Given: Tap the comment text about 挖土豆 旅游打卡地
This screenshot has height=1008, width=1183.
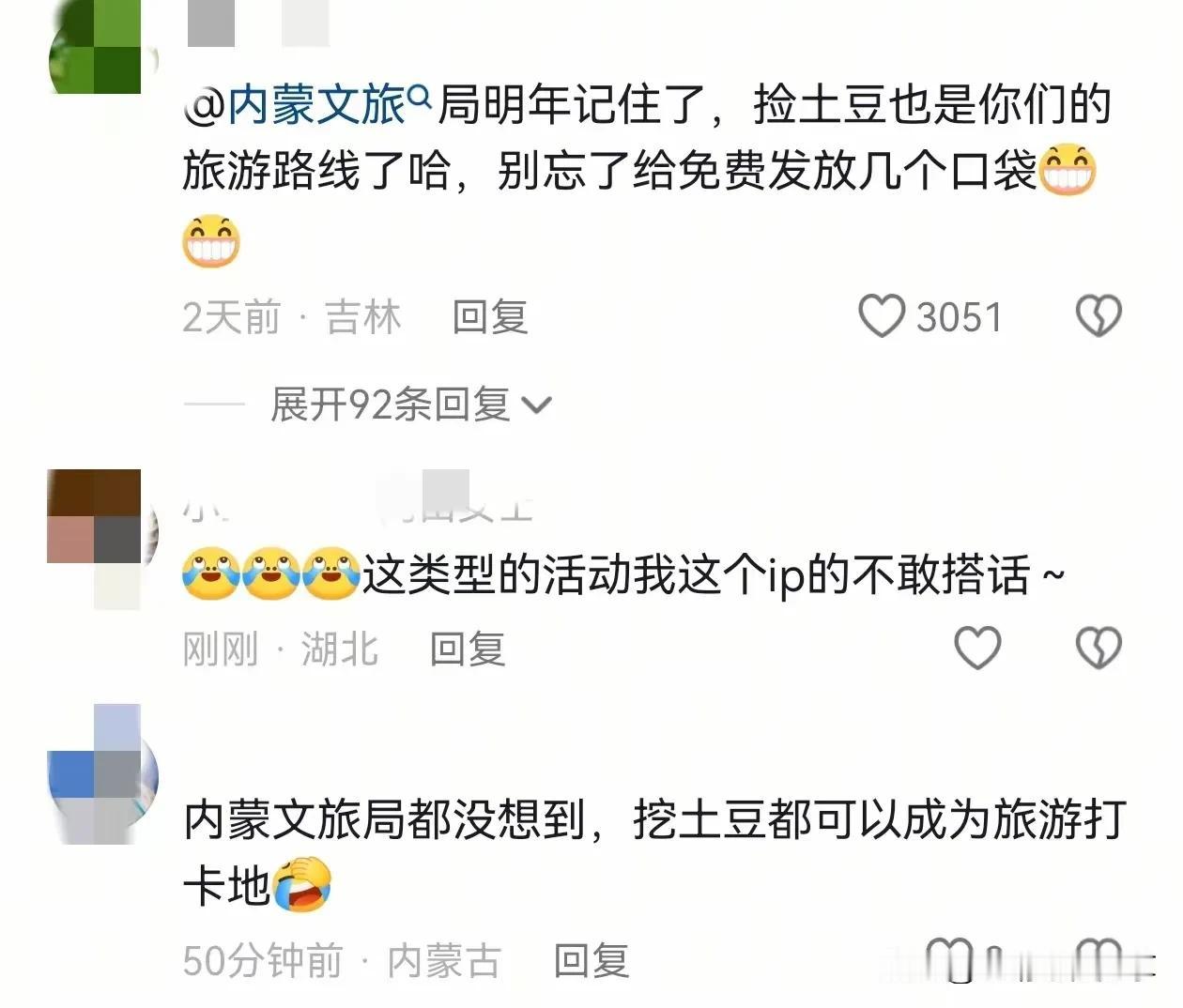Looking at the screenshot, I should click(654, 851).
